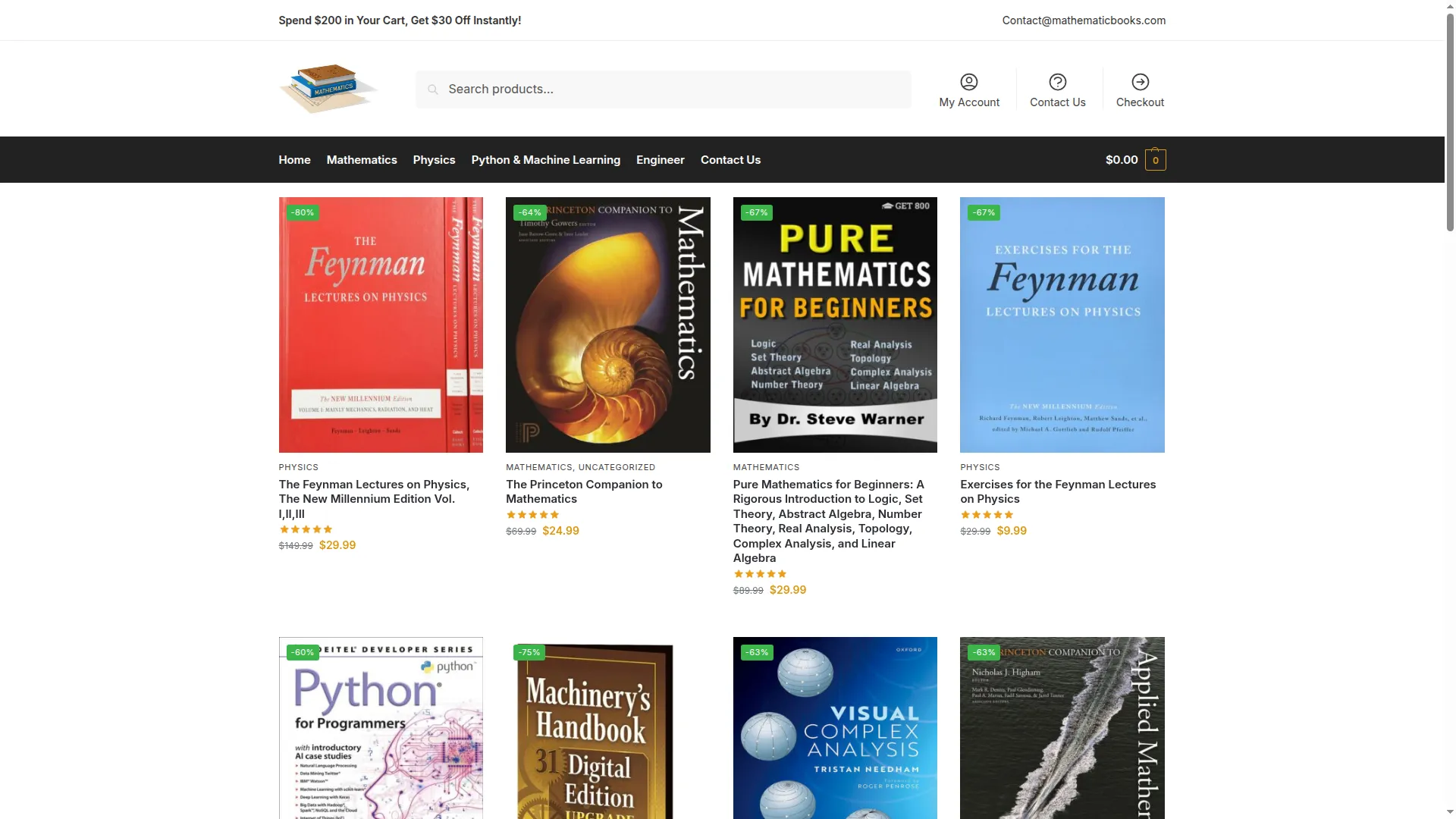1456x819 pixels.
Task: Click the Companion to Applied Mathematics cover
Action: [x=1062, y=728]
